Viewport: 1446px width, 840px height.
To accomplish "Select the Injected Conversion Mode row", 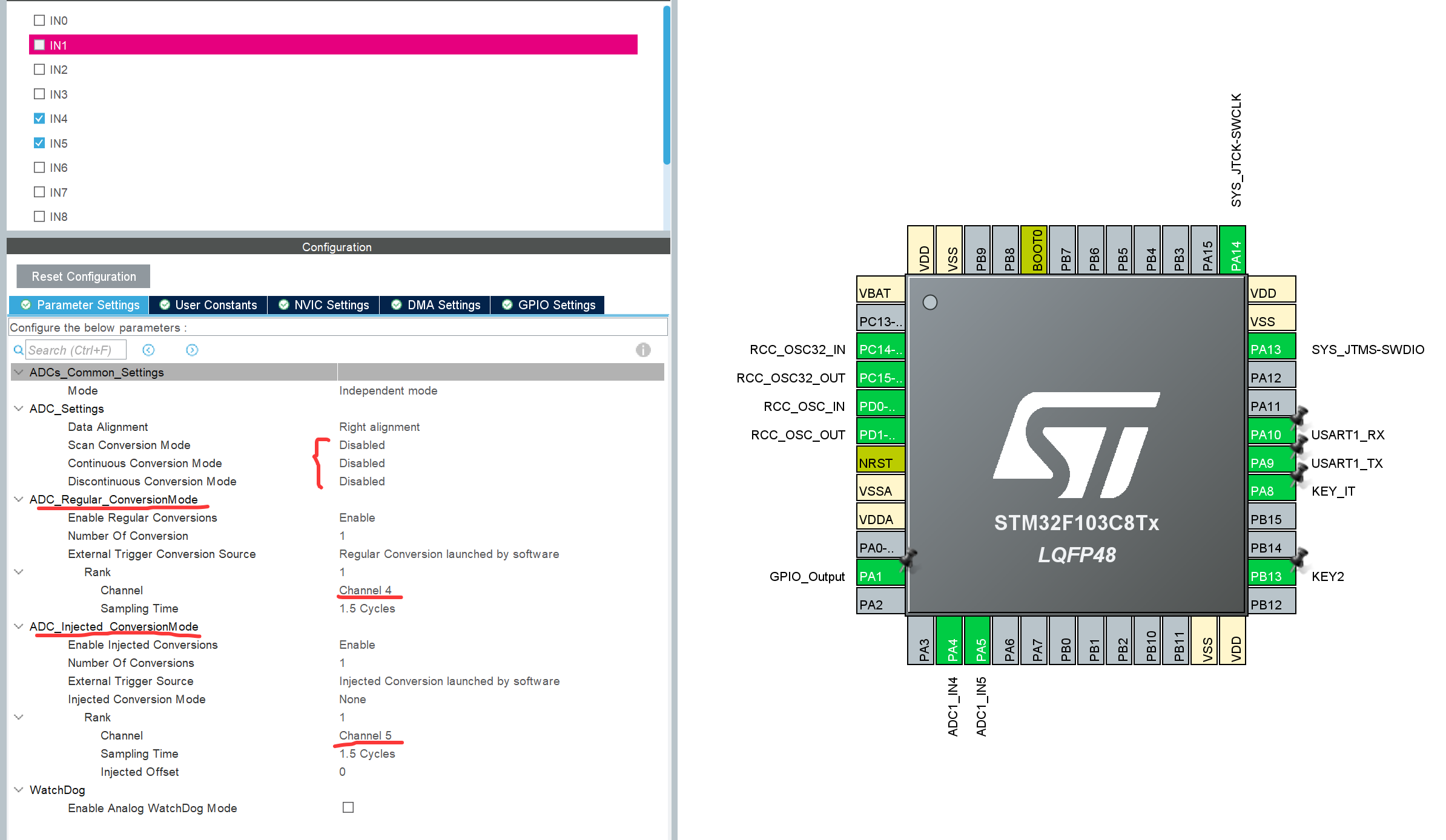I will pos(338,699).
